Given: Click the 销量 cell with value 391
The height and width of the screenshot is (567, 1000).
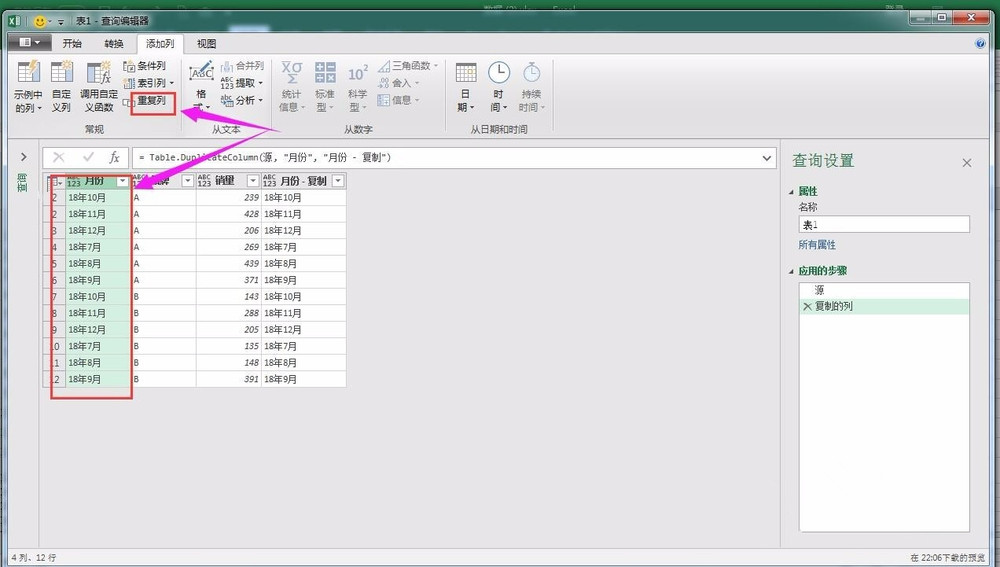Looking at the screenshot, I should (228, 379).
